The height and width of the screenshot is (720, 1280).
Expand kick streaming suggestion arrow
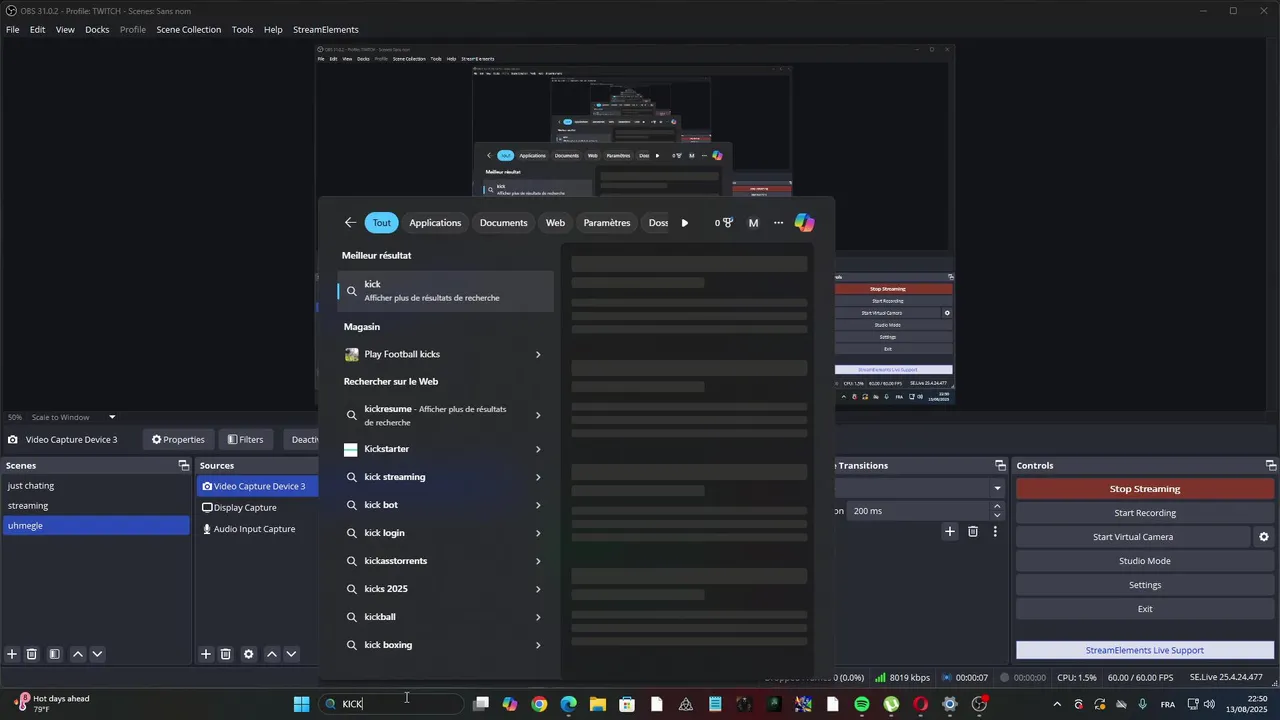pyautogui.click(x=538, y=477)
